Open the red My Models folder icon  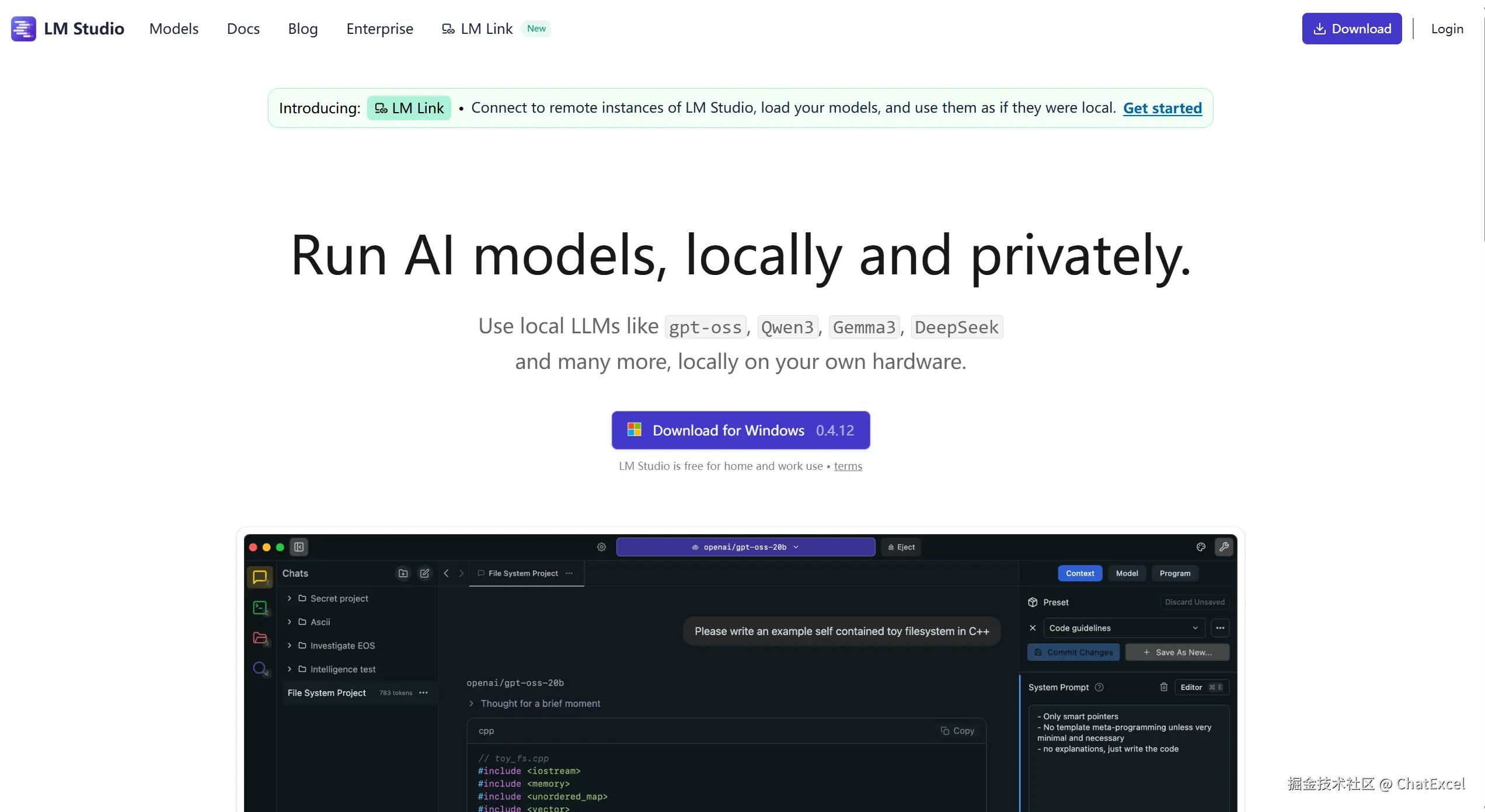pos(260,637)
